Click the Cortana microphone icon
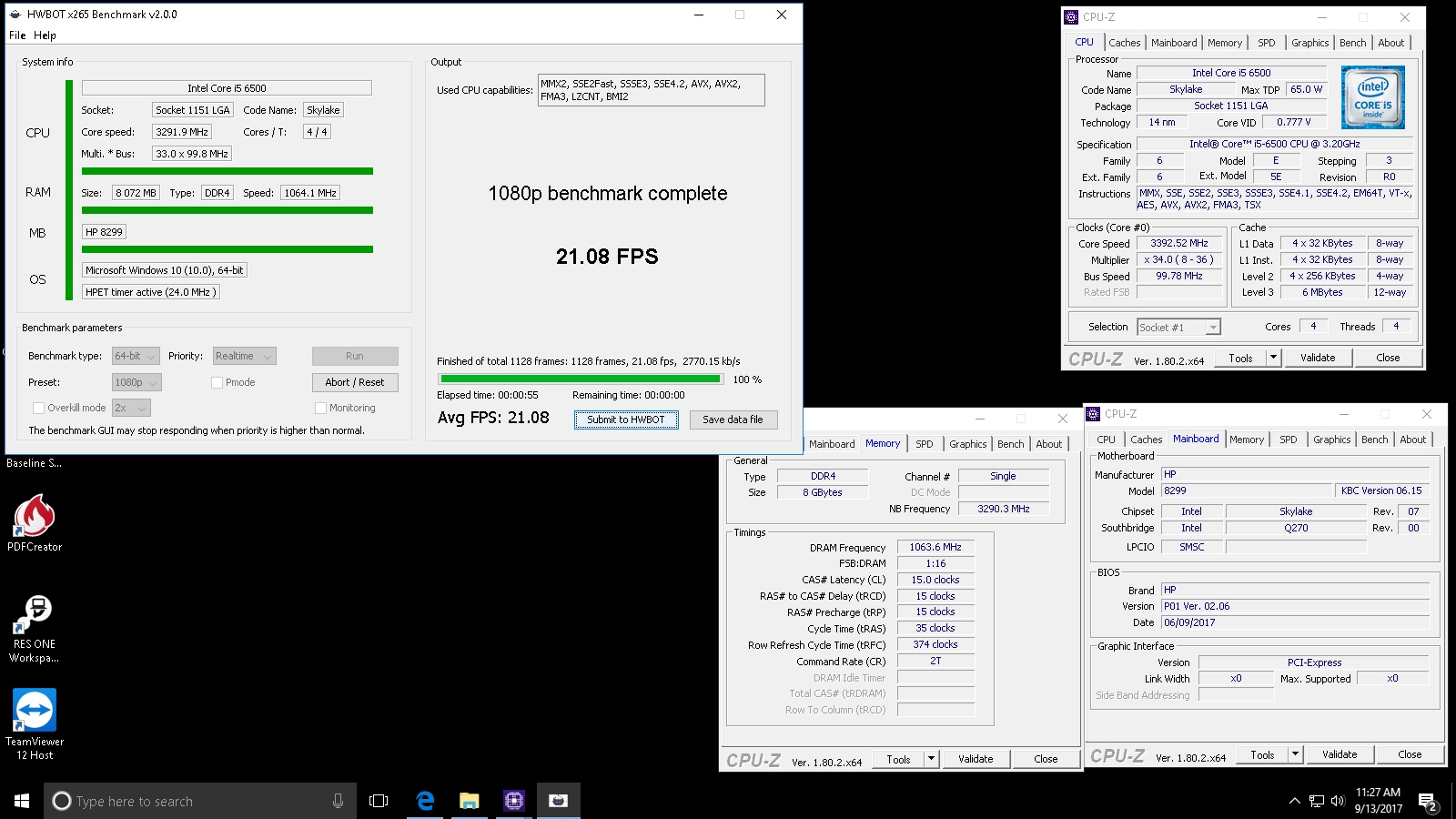This screenshot has height=819, width=1456. click(338, 801)
